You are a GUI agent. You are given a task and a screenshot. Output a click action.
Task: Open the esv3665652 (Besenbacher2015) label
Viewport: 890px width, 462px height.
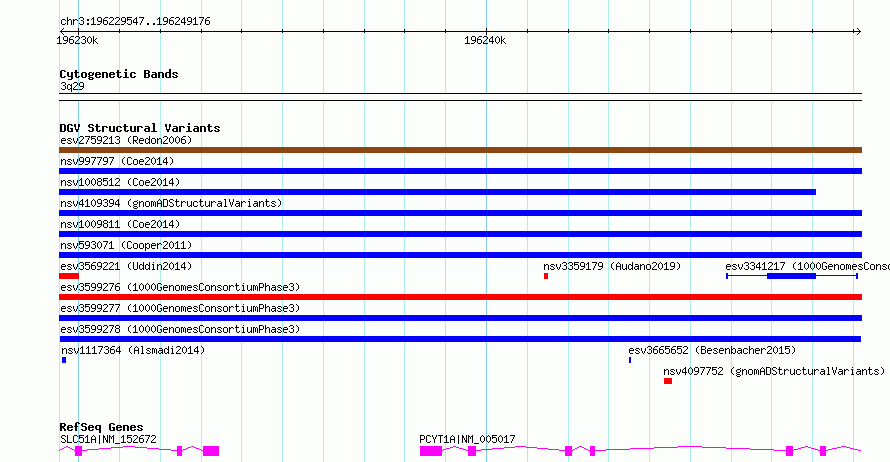(x=712, y=350)
